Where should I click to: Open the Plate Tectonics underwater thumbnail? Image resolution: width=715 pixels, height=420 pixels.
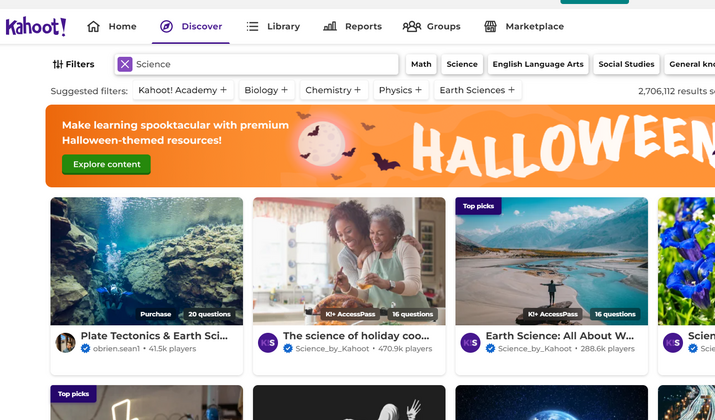[x=146, y=261]
